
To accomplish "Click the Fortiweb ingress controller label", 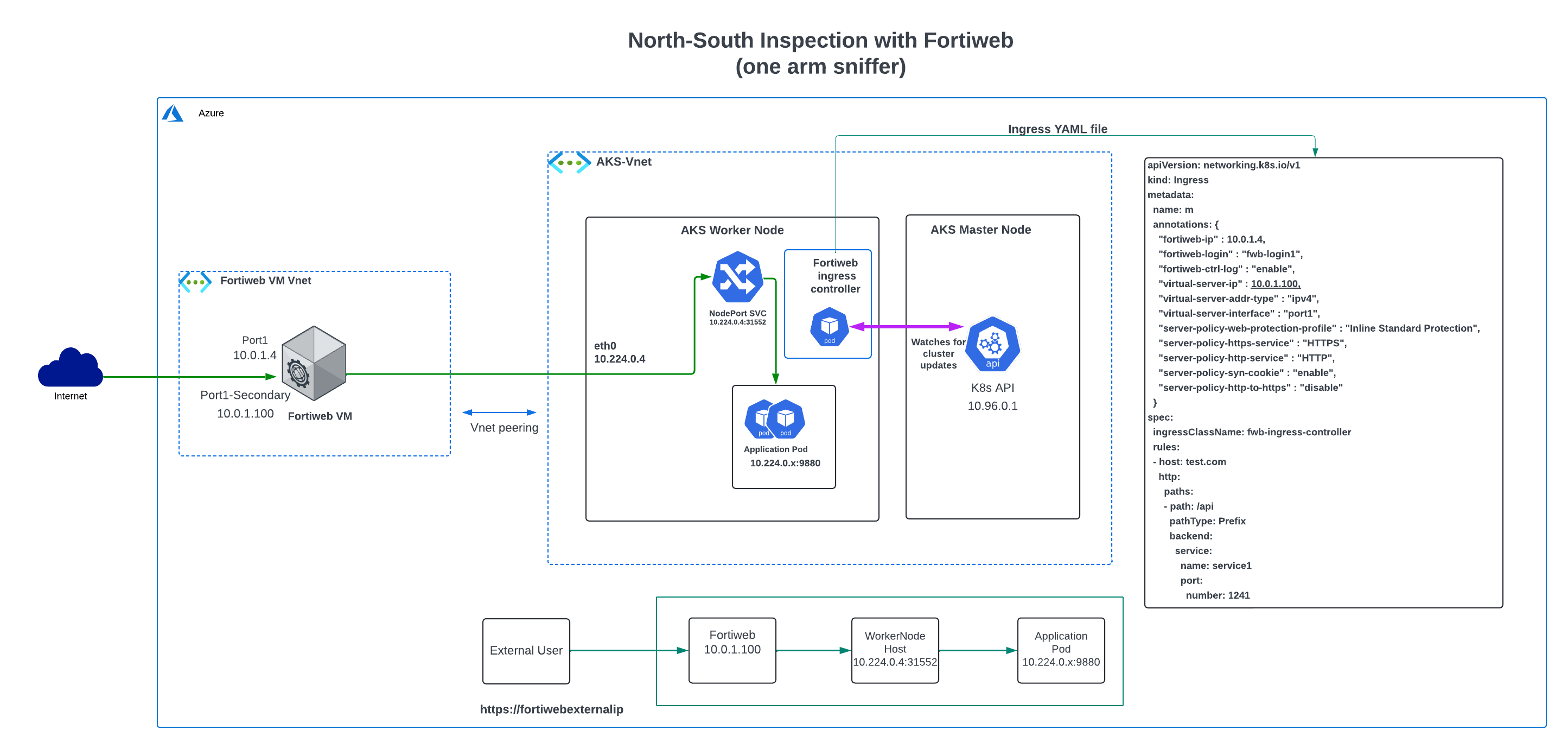I will tap(835, 276).
